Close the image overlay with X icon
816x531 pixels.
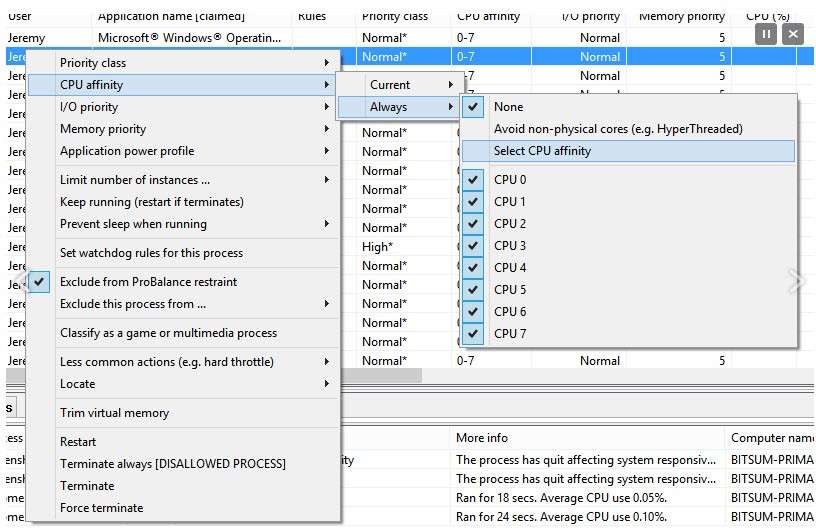pos(793,34)
